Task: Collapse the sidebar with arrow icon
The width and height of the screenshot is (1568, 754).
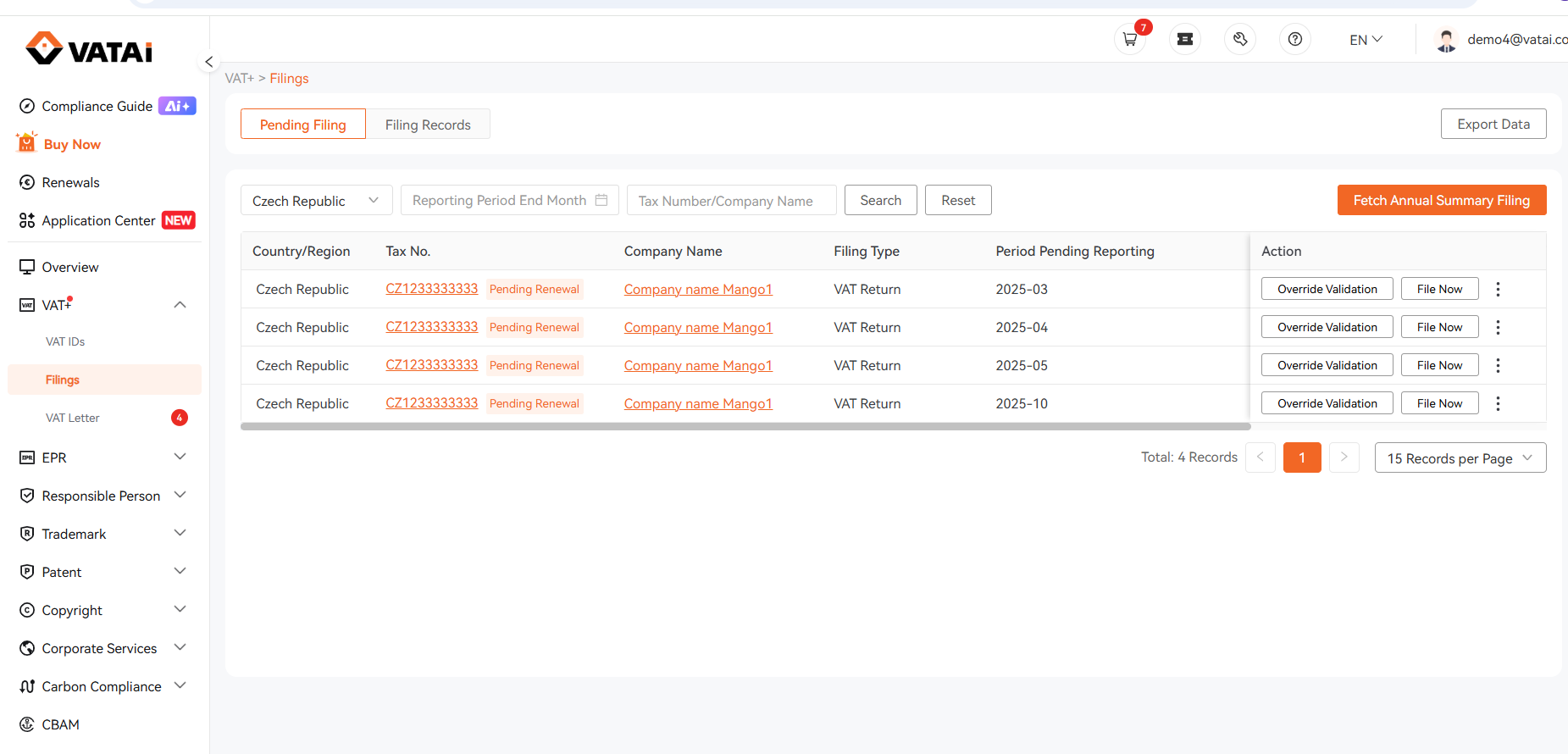Action: [x=209, y=62]
